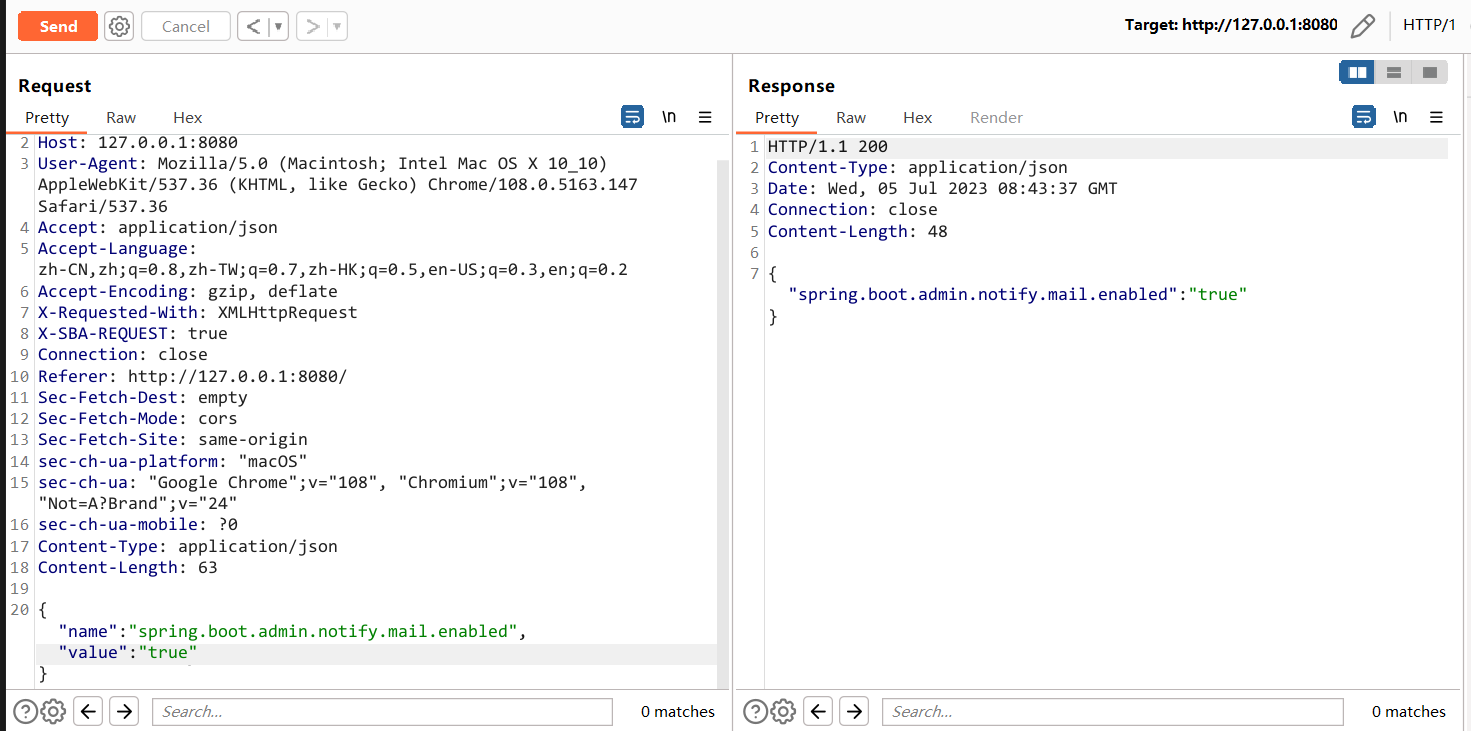Jump to next match in Response search
Viewport: 1471px width, 731px height.
pos(854,712)
